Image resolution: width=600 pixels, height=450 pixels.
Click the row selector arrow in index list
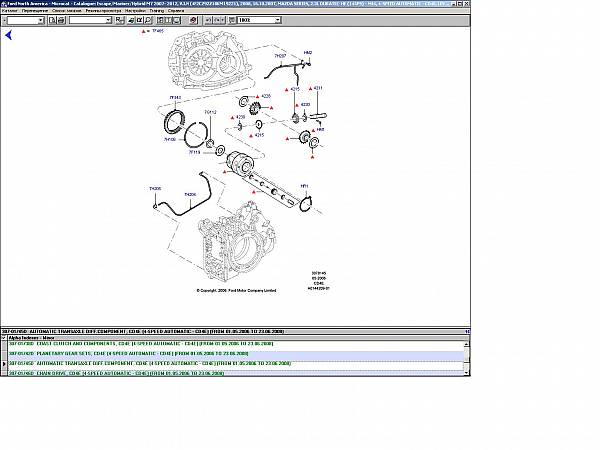4,364
